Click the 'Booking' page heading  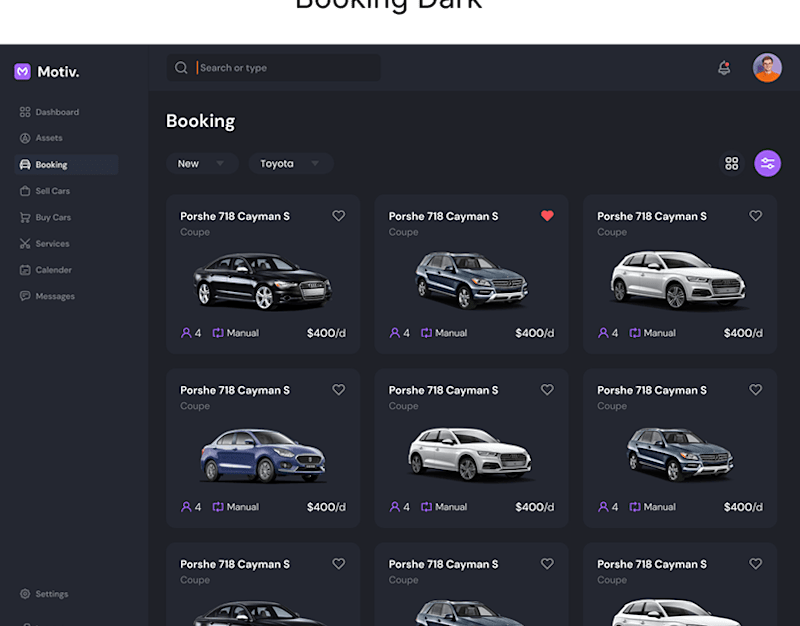point(201,121)
